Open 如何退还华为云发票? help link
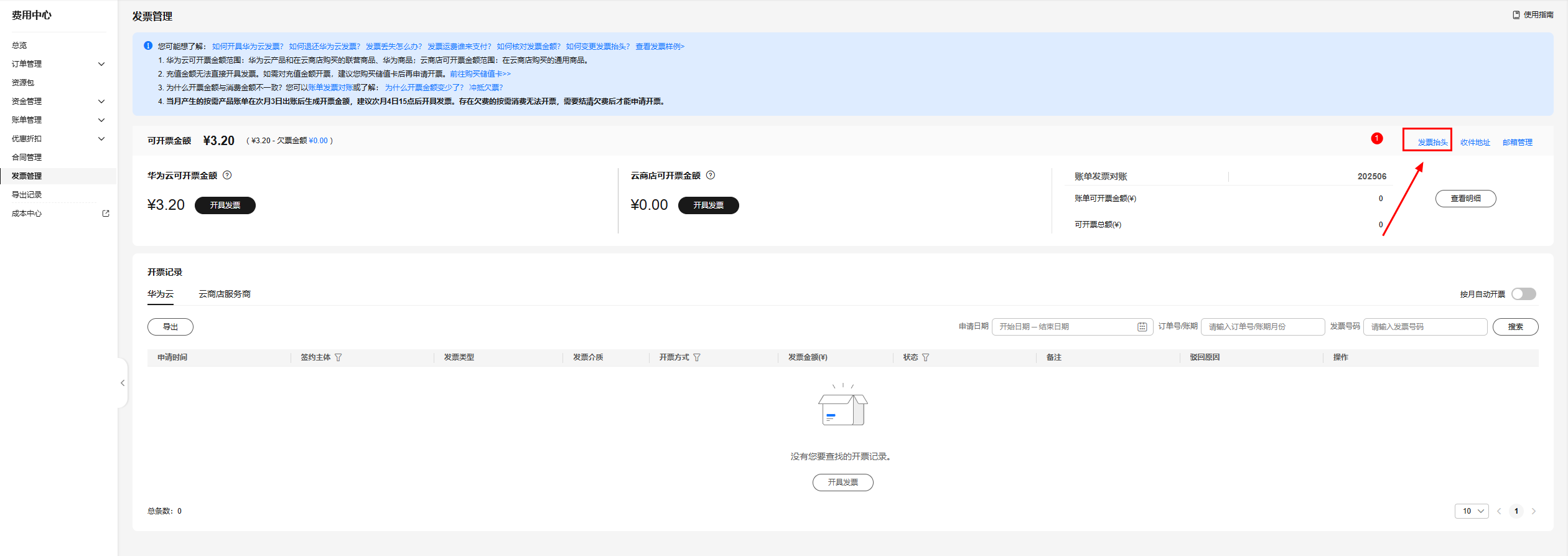The height and width of the screenshot is (556, 1568). click(325, 46)
